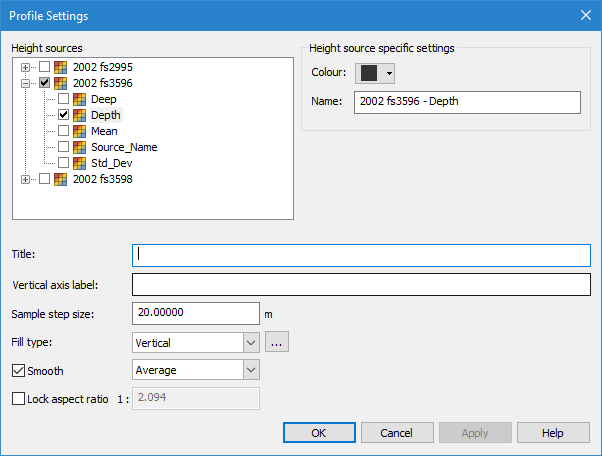This screenshot has height=456, width=602.
Task: Click the grid icon beside 2002 fs3596
Action: 61,83
